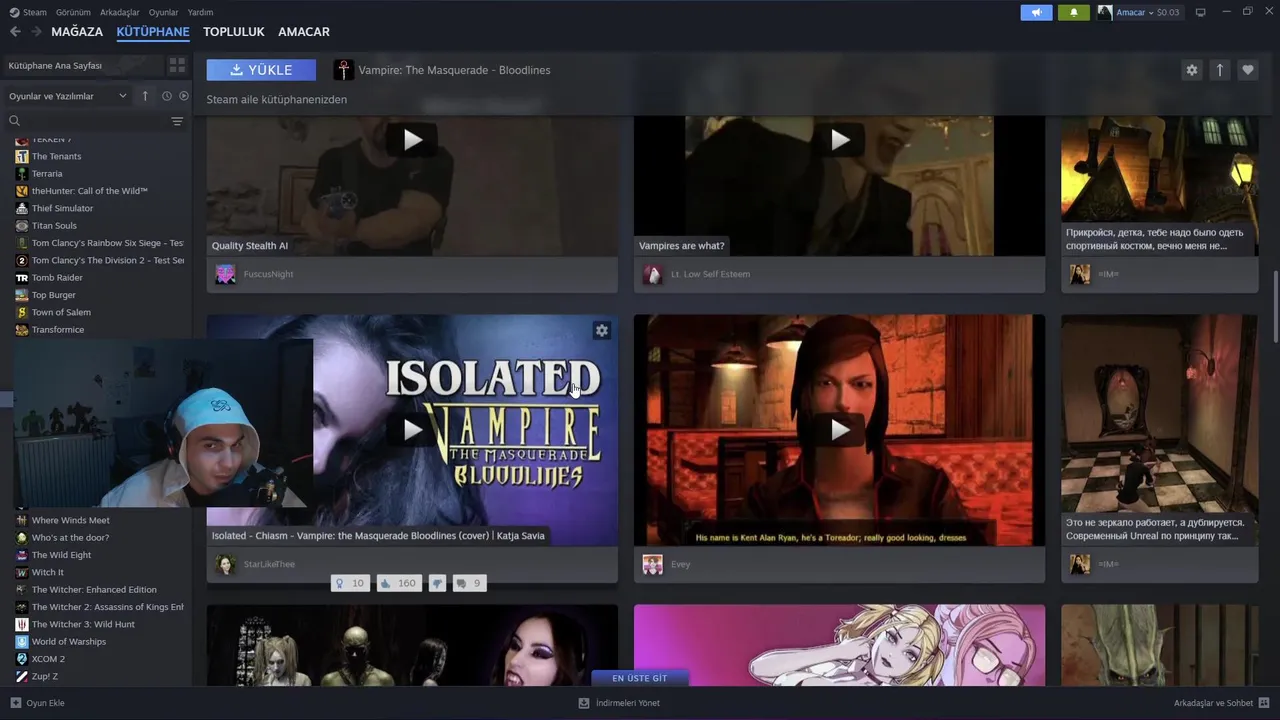Open İndirmeleri Yönet downloads link
Image resolution: width=1280 pixels, height=720 pixels.
619,703
